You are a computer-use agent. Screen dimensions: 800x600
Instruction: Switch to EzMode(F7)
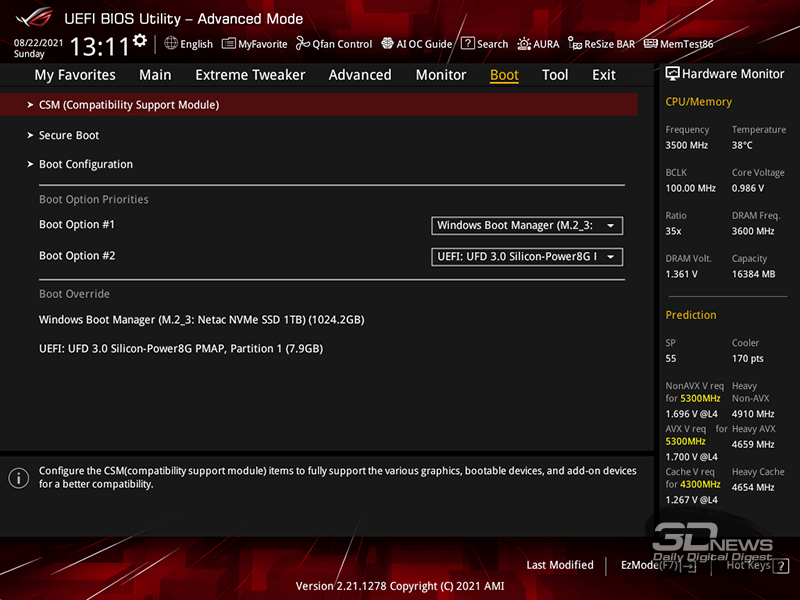[x=658, y=565]
